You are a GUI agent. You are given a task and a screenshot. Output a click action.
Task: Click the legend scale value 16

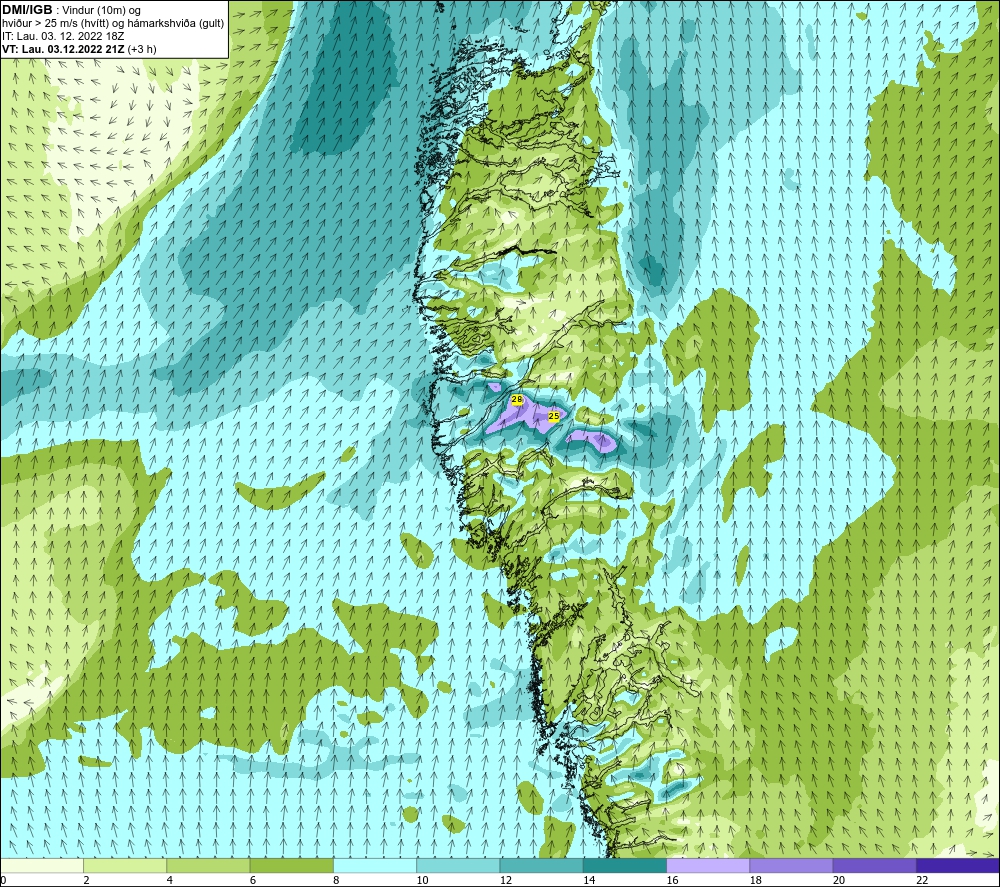pos(672,880)
